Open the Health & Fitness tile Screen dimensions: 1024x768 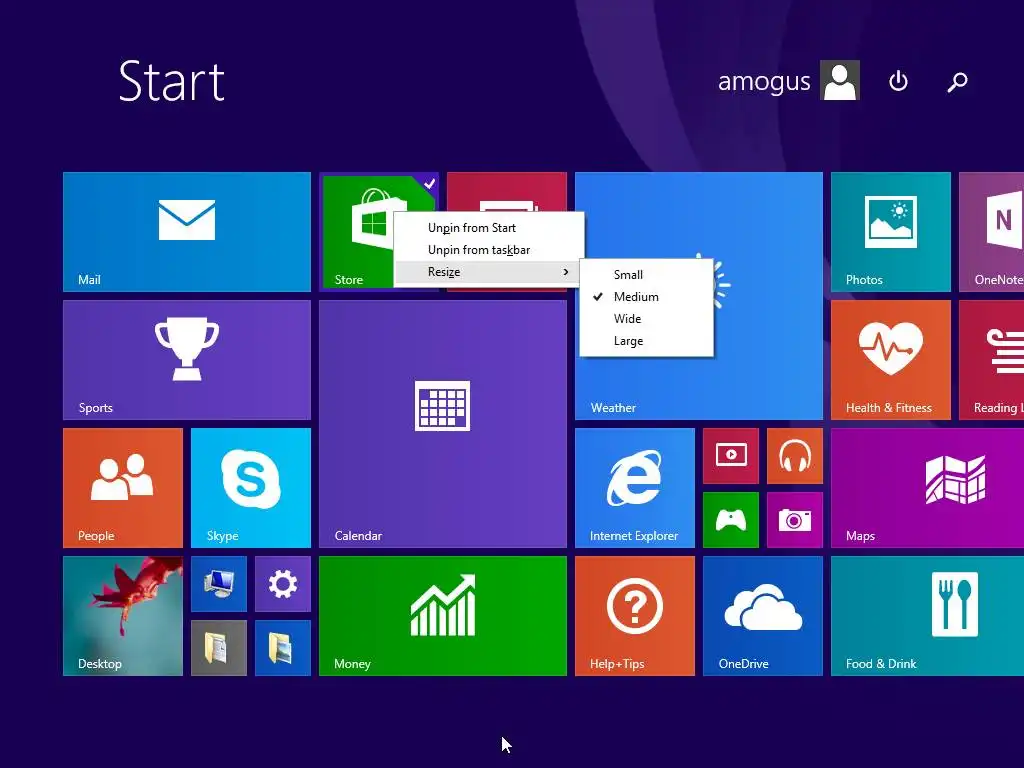coord(891,360)
